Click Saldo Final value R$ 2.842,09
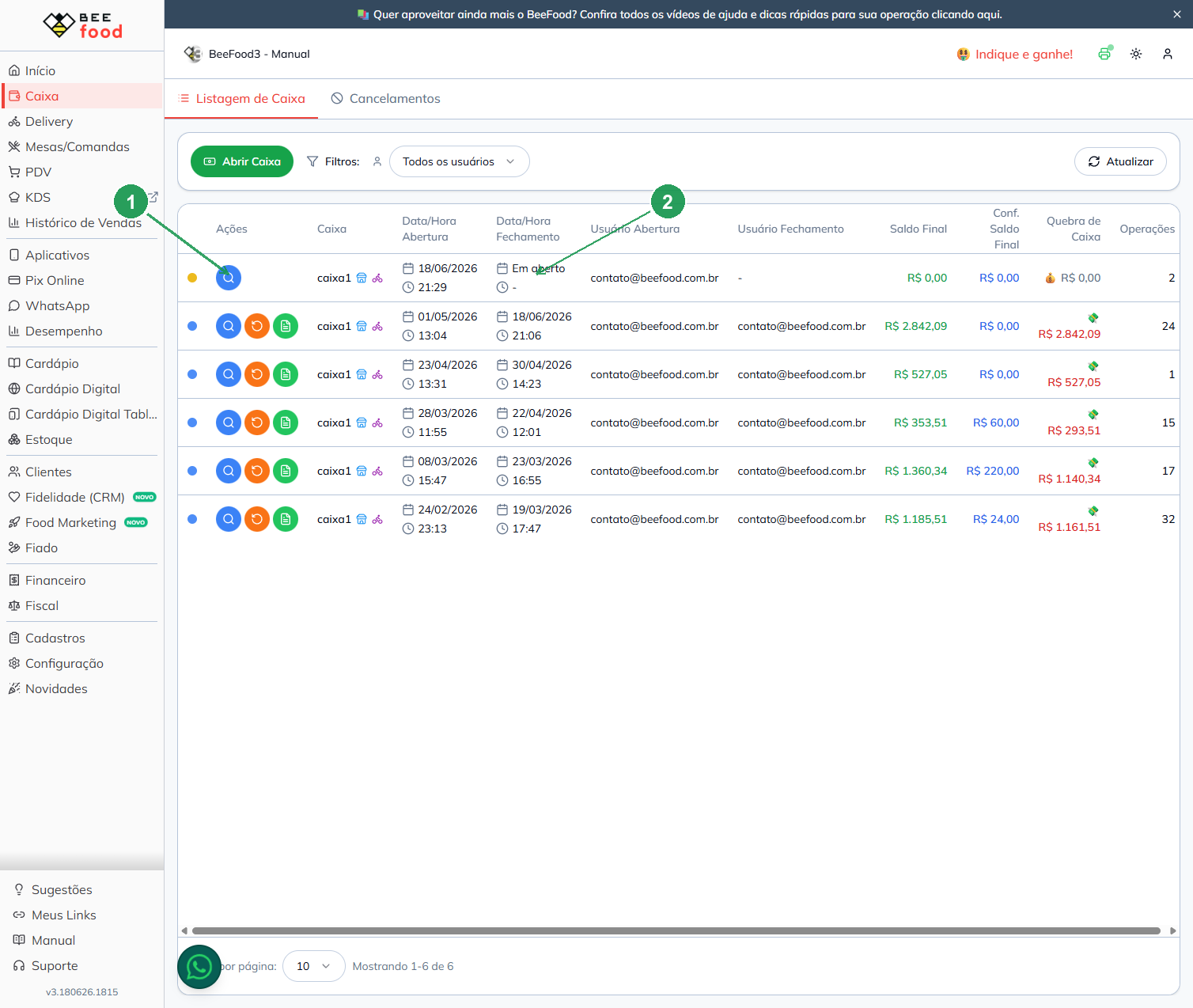 pos(915,326)
